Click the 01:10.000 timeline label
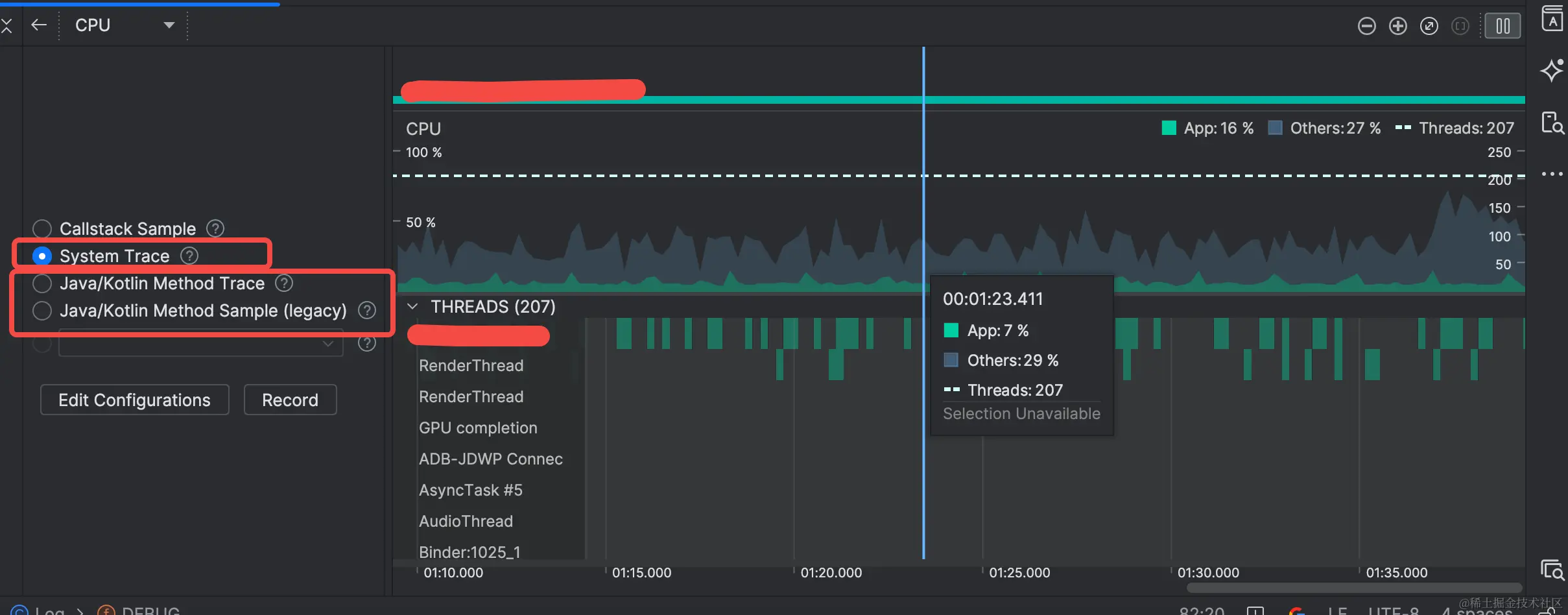The image size is (1568, 615). pos(453,573)
